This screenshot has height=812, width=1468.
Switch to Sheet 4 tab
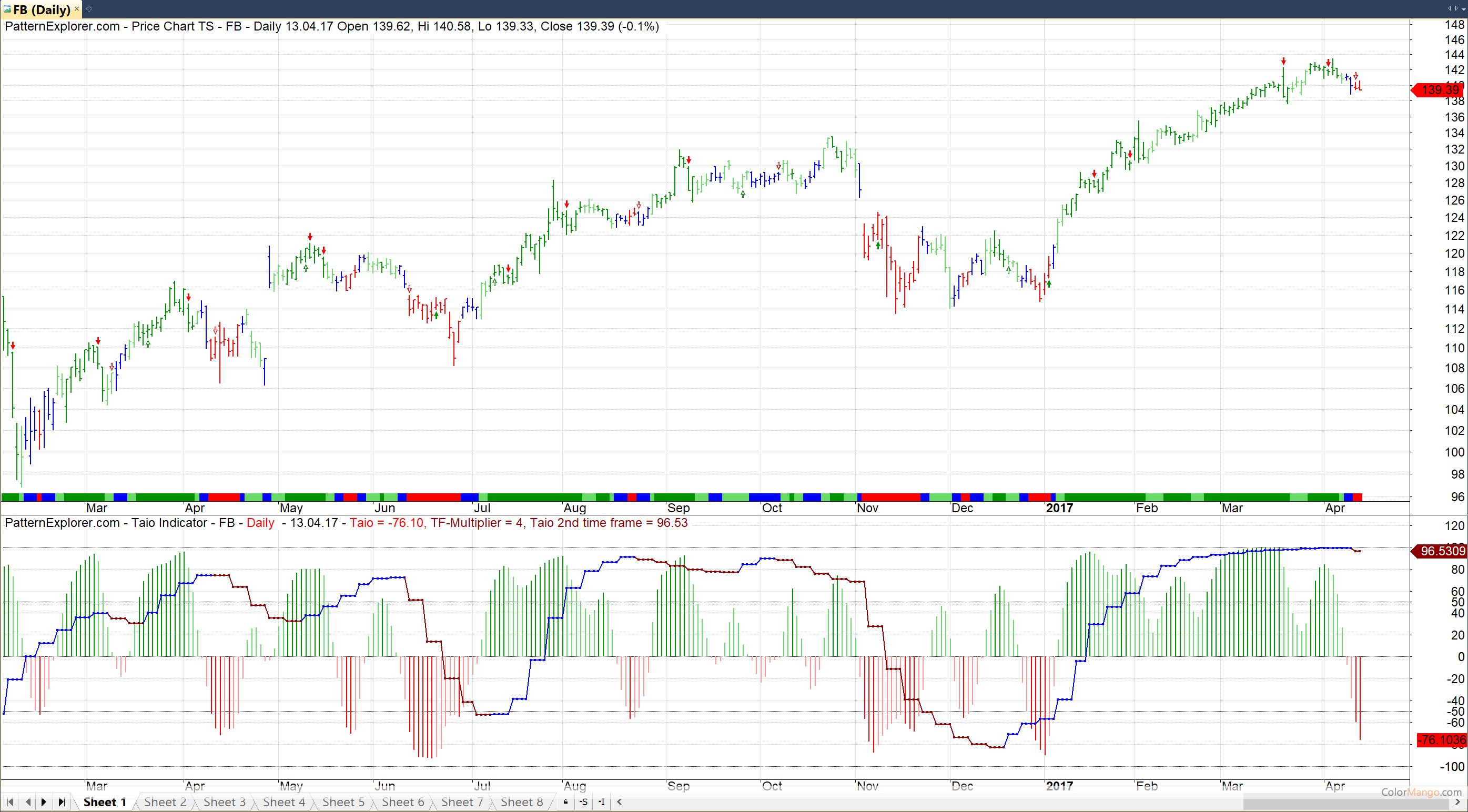coord(284,803)
